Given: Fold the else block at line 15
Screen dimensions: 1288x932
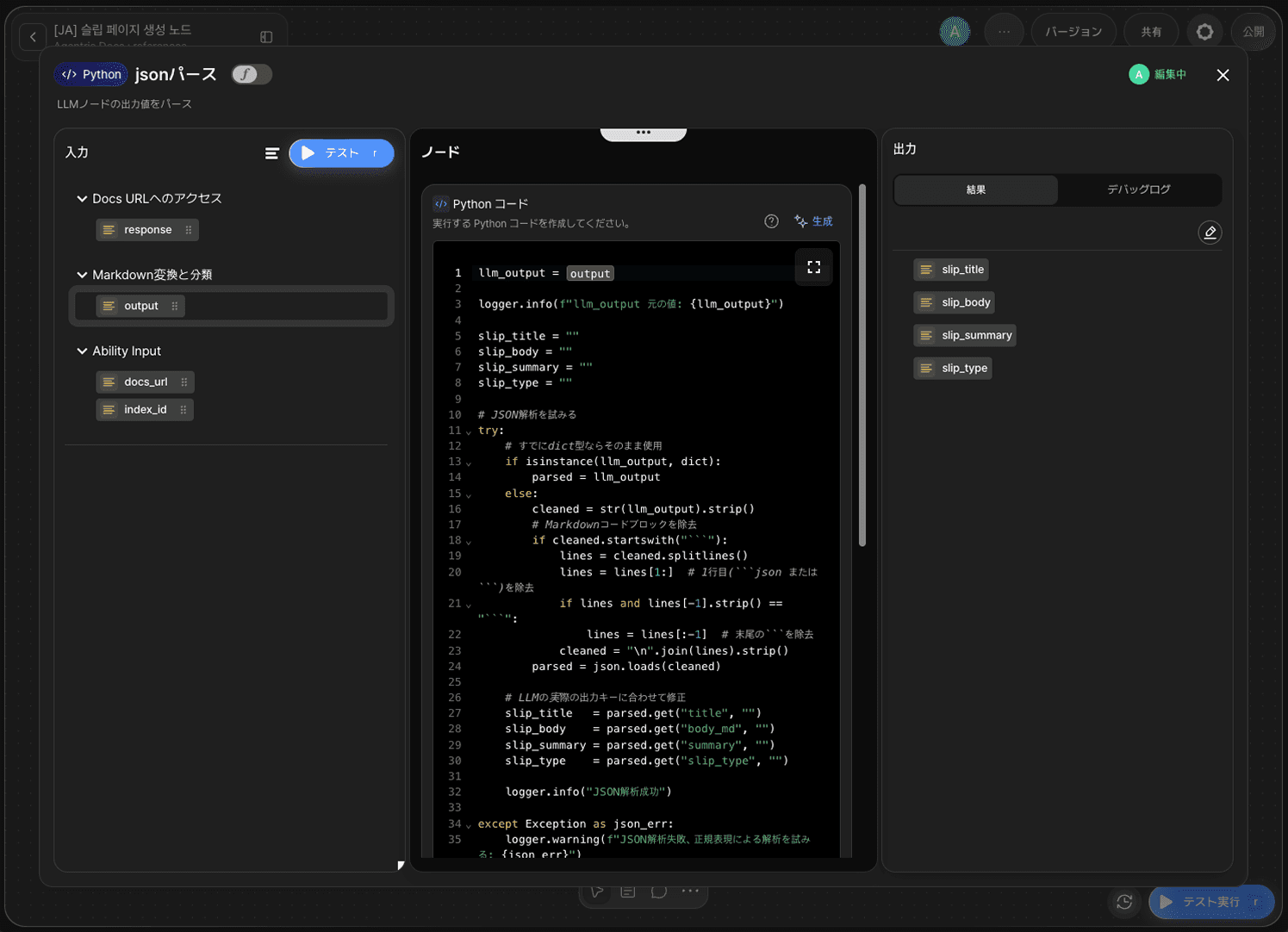Looking at the screenshot, I should (469, 494).
